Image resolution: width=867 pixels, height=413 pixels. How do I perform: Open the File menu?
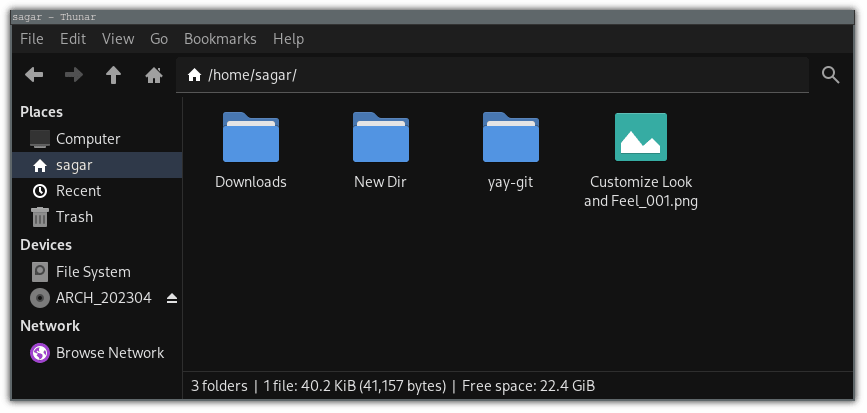point(32,39)
